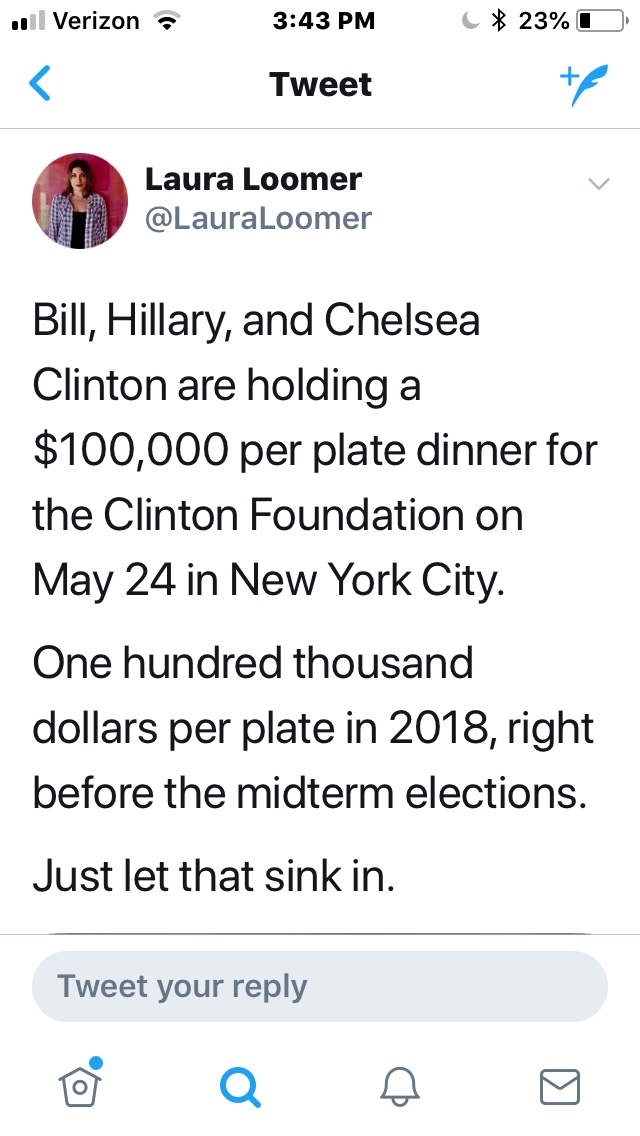640x1136 pixels.
Task: Open the @LauraLoomer handle link
Action: [x=258, y=218]
